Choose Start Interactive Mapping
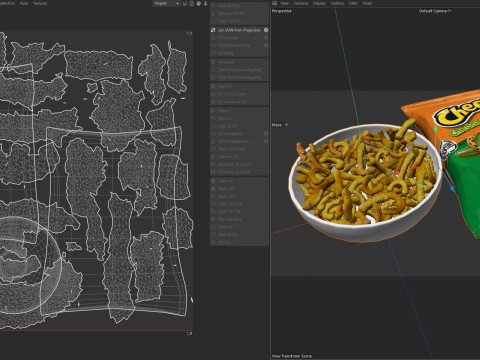Image resolution: width=480 pixels, height=360 pixels. coord(239,70)
